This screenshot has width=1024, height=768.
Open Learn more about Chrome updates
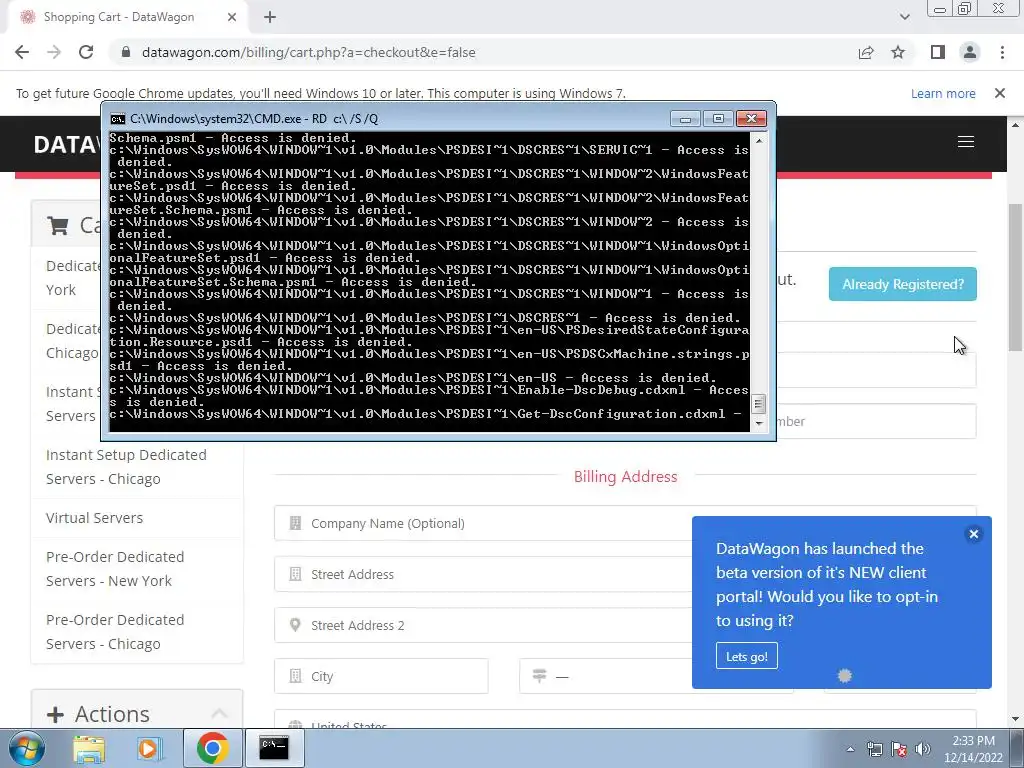pos(943,93)
